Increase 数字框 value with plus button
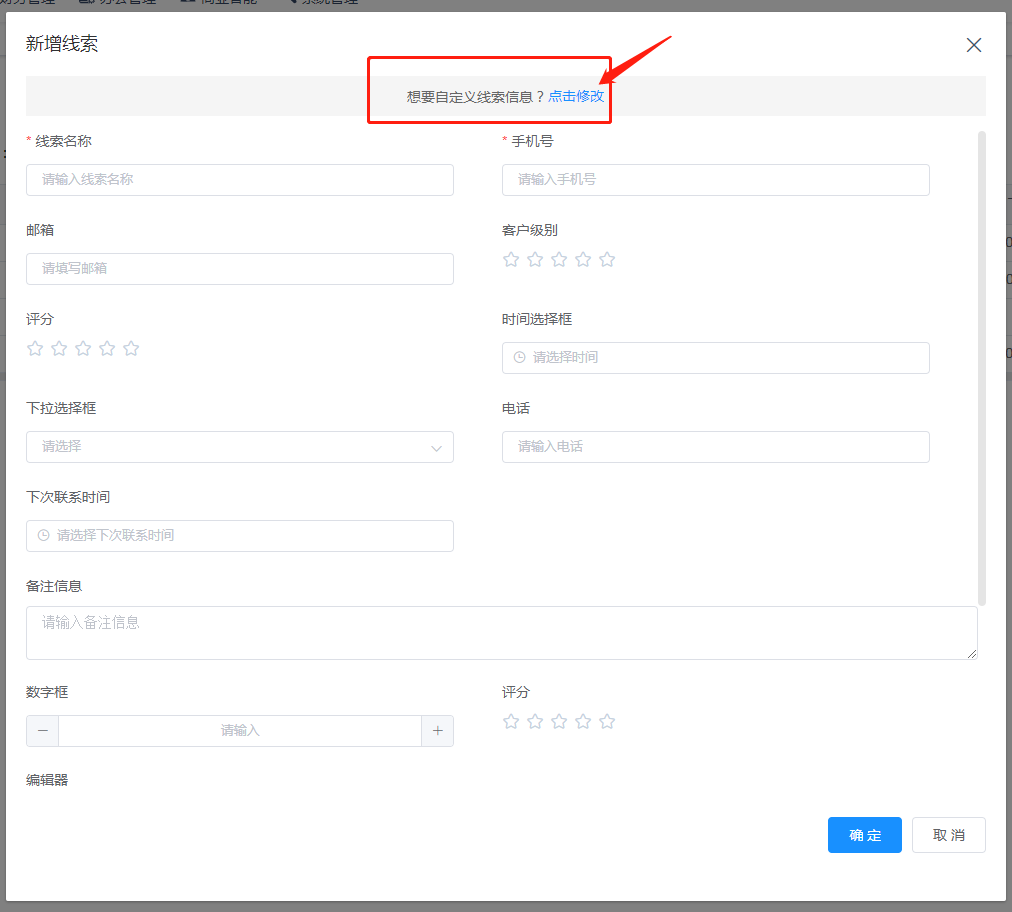The height and width of the screenshot is (912, 1012). (437, 731)
